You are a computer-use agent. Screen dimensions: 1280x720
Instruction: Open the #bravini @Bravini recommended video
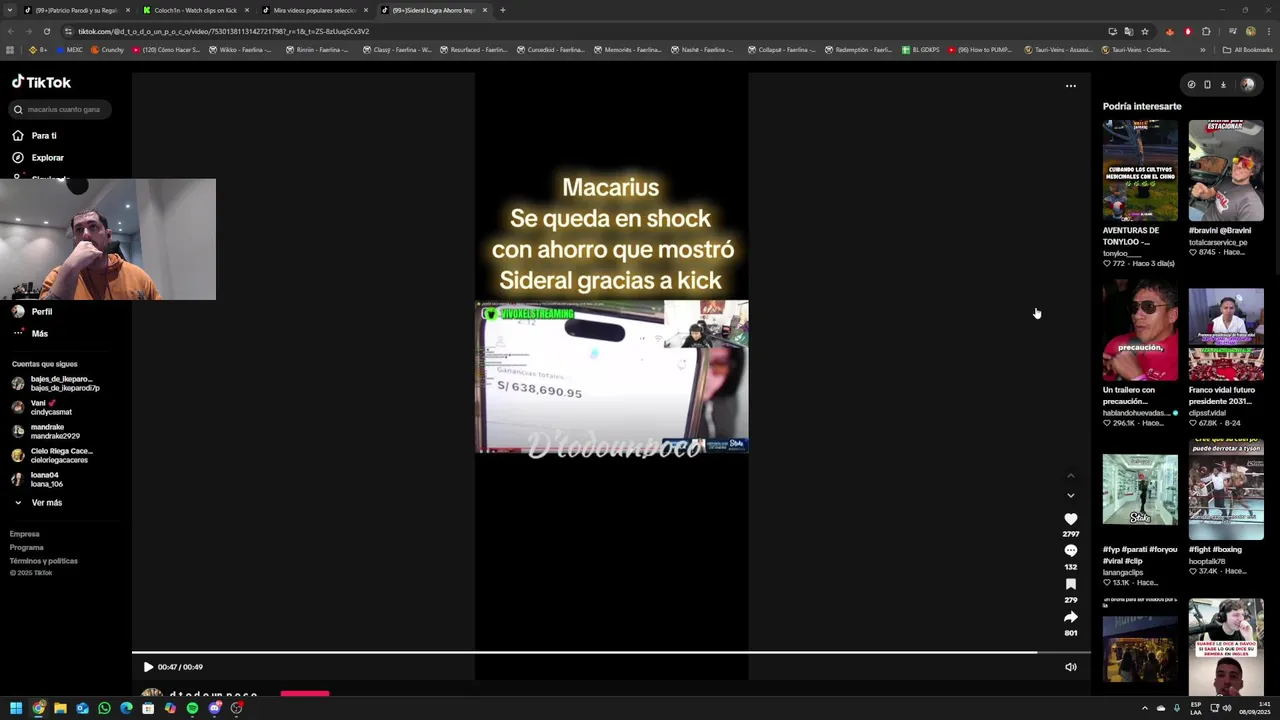coord(1226,170)
